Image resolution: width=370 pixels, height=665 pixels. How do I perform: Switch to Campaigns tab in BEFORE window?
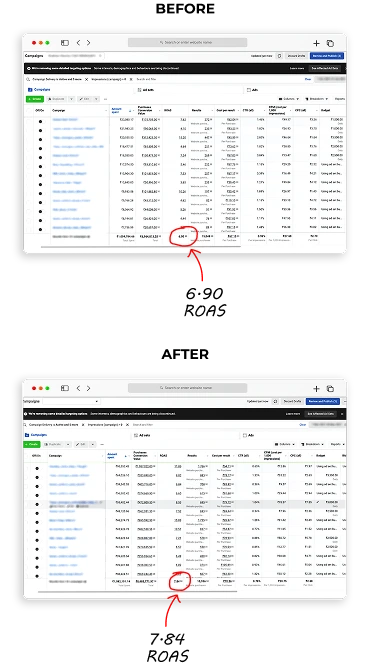39,90
